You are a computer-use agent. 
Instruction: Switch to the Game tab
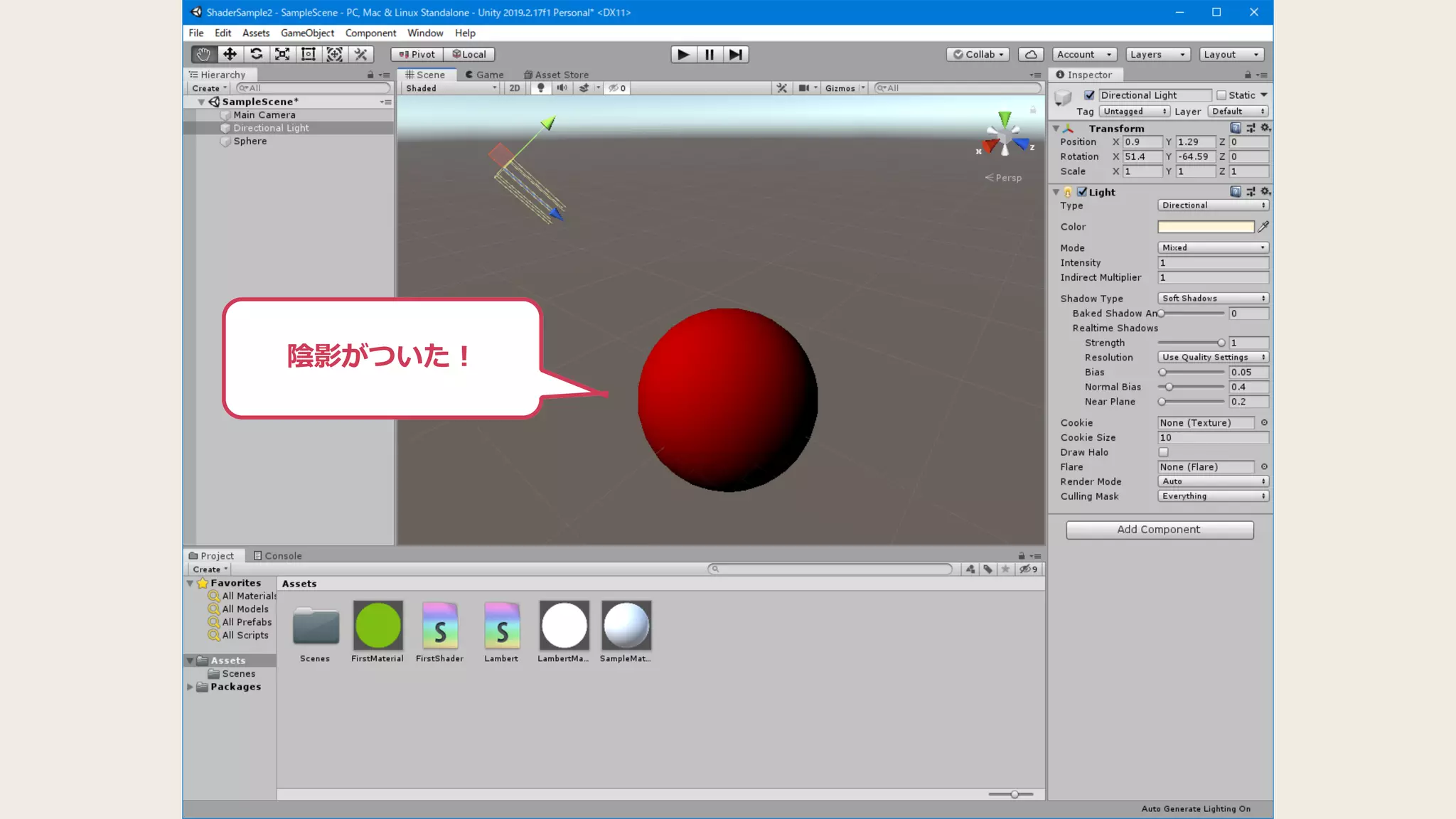(484, 75)
